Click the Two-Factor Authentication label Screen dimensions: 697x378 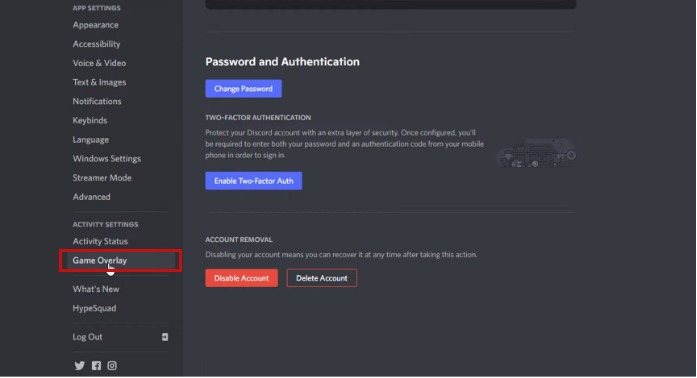[258, 117]
